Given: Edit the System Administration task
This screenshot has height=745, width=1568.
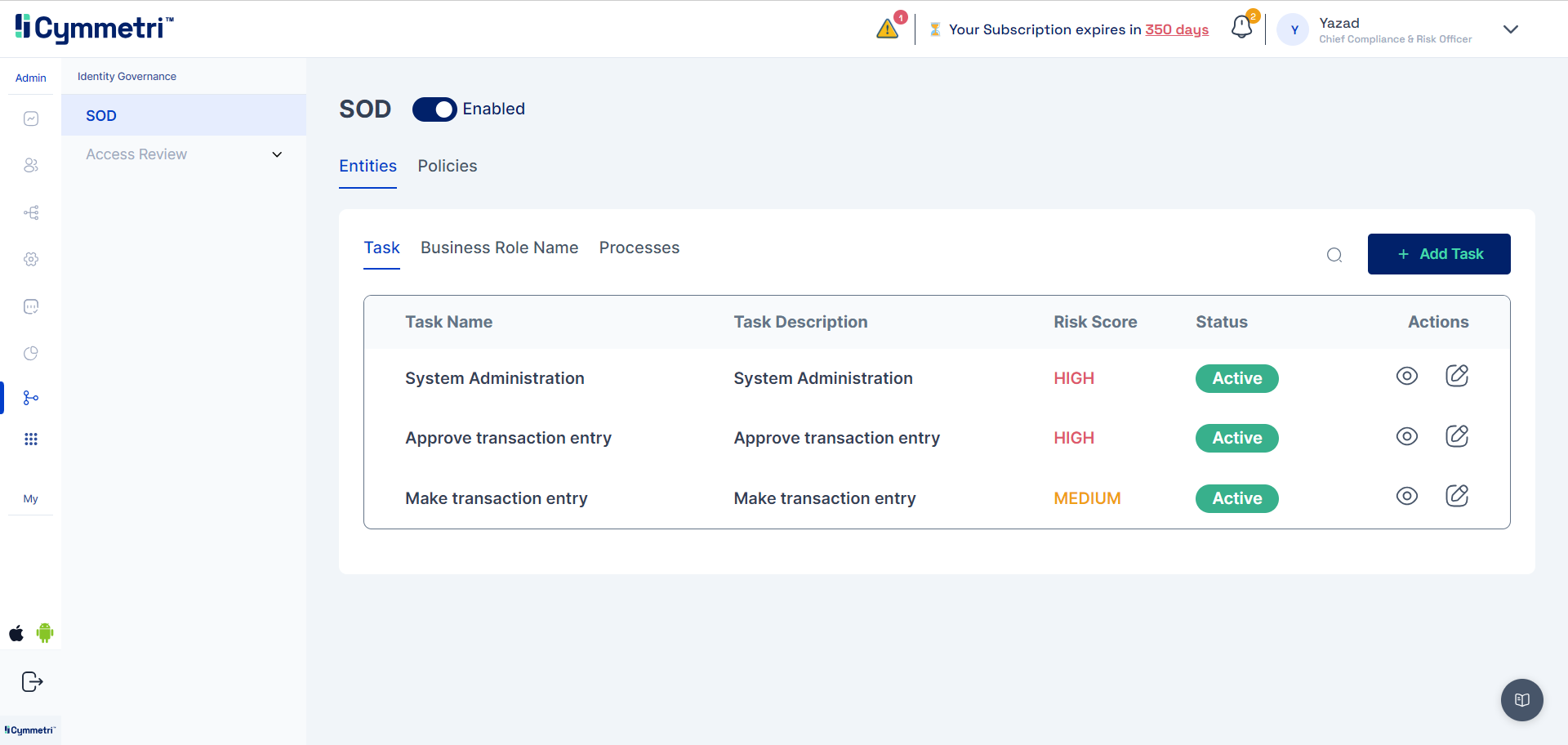Looking at the screenshot, I should pyautogui.click(x=1457, y=376).
